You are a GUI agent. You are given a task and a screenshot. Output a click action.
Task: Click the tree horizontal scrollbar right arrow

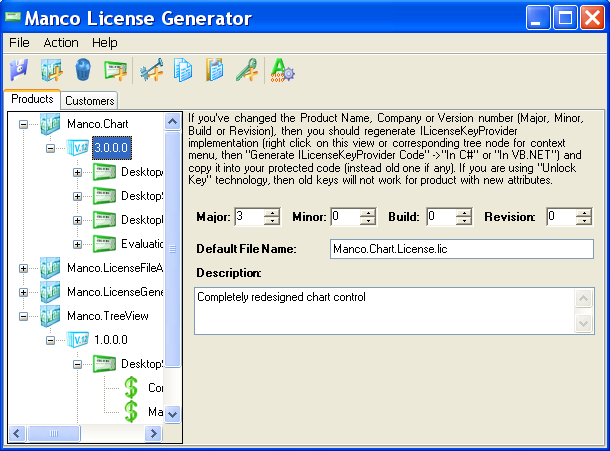tap(154, 433)
